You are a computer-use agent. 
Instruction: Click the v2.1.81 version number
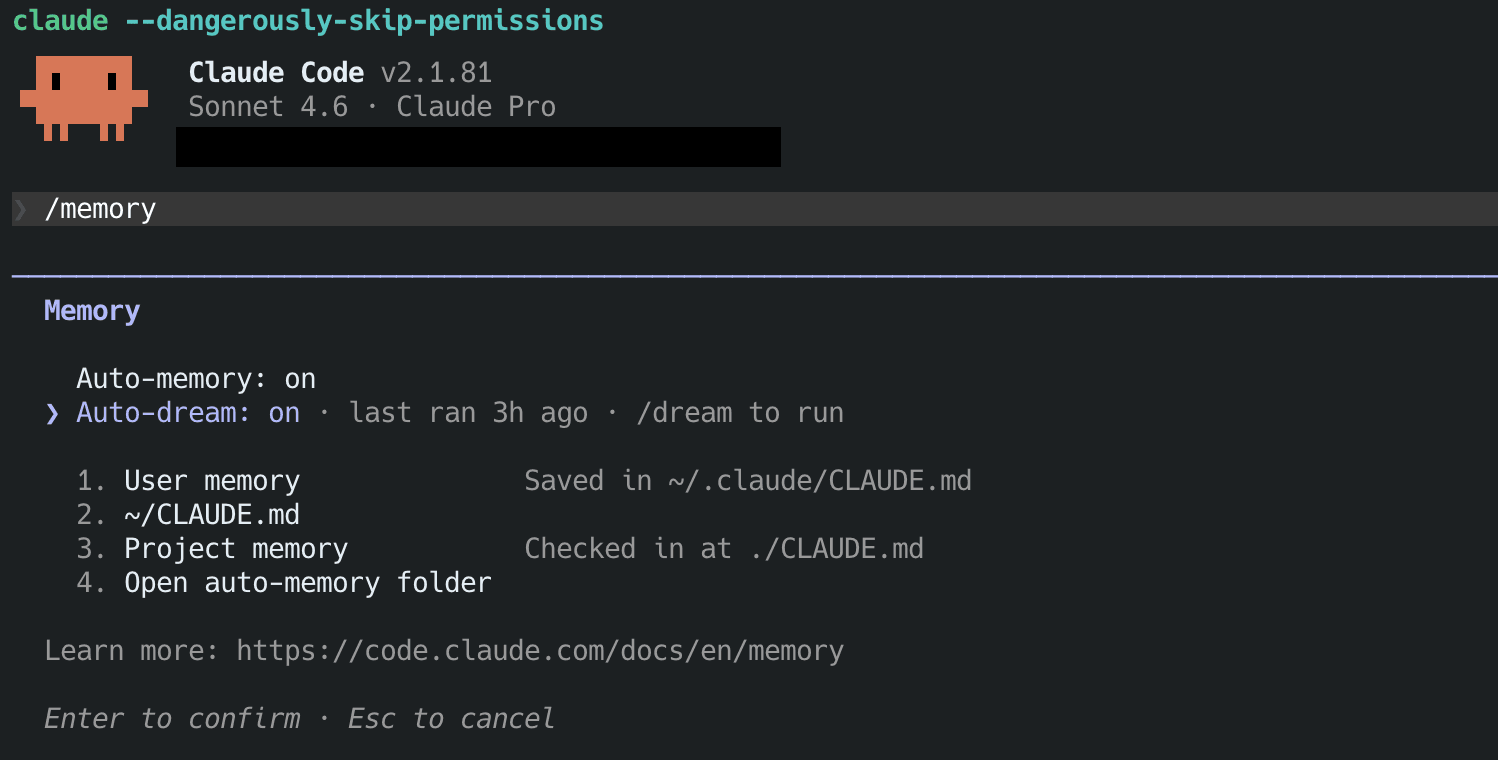[x=436, y=73]
